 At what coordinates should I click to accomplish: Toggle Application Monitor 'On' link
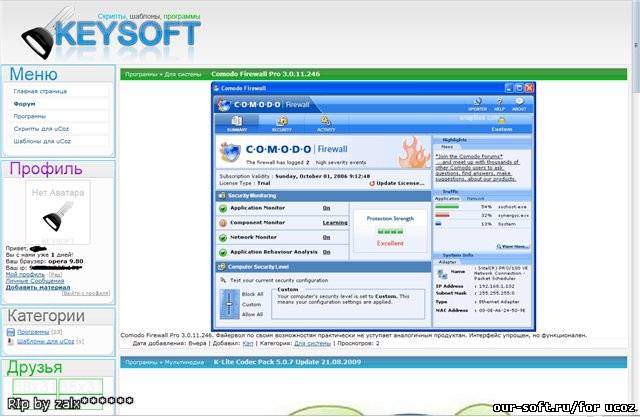click(327, 208)
